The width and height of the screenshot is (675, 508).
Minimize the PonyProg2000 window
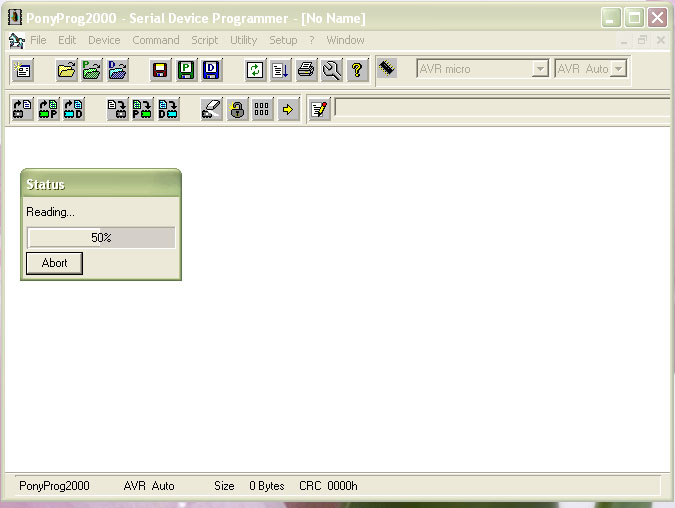[x=611, y=18]
